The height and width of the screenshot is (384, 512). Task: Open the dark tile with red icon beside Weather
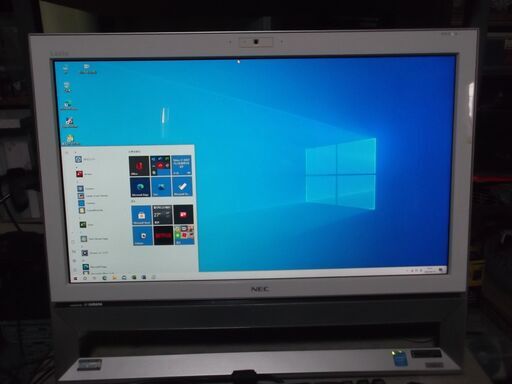coord(183,214)
